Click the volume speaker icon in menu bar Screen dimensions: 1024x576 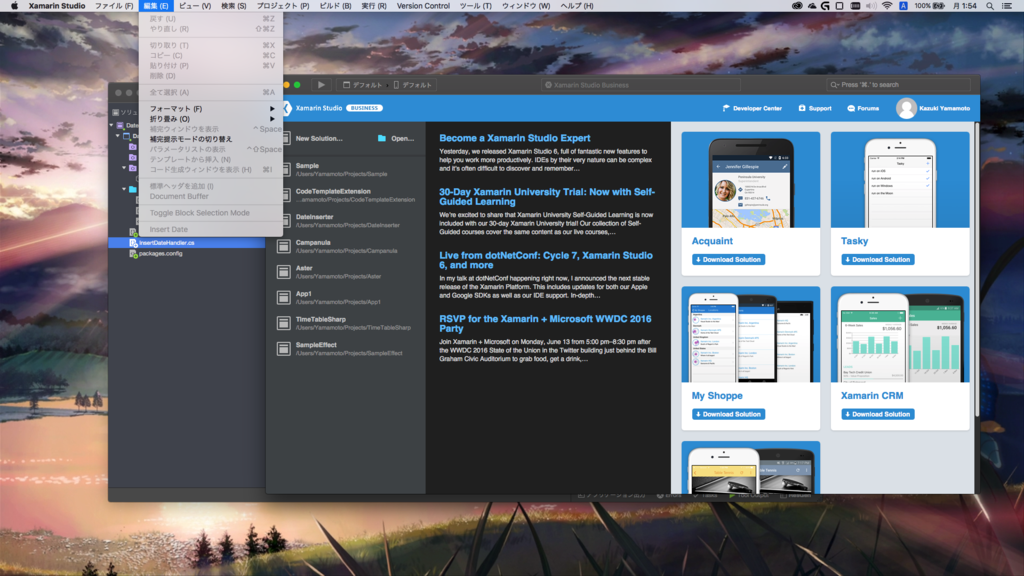[871, 6]
